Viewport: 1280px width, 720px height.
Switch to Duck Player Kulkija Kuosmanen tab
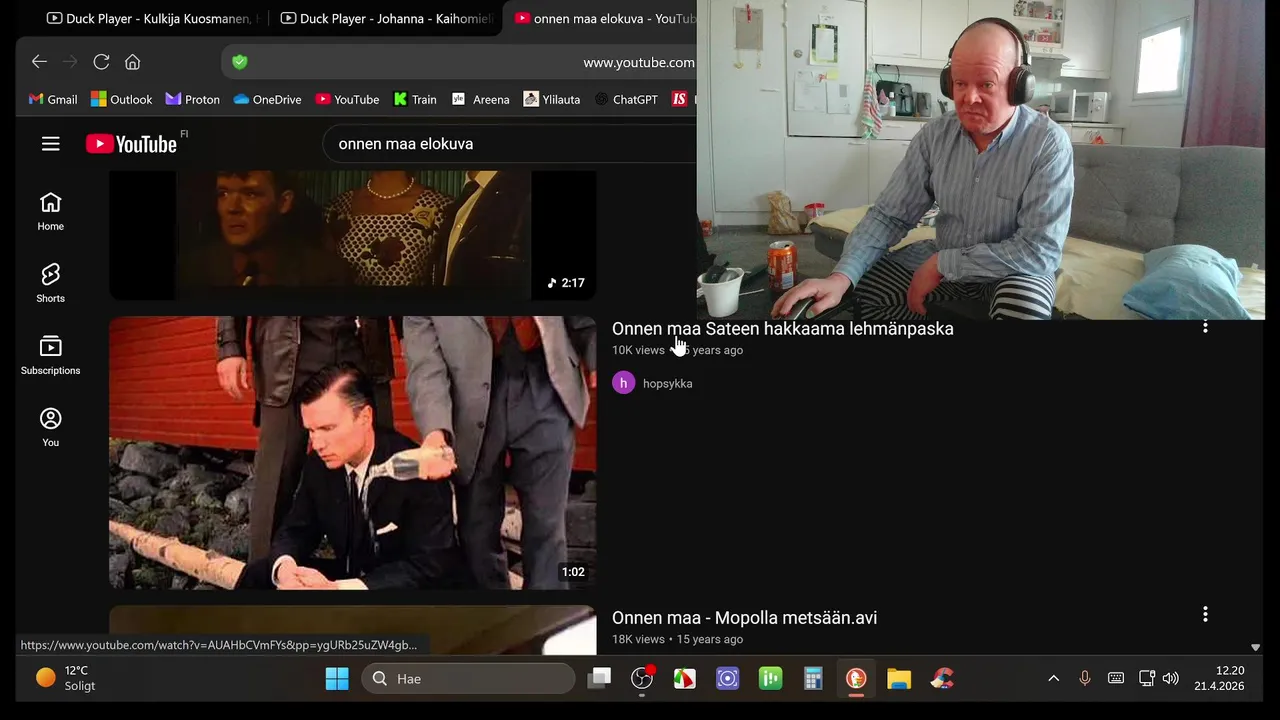click(151, 19)
